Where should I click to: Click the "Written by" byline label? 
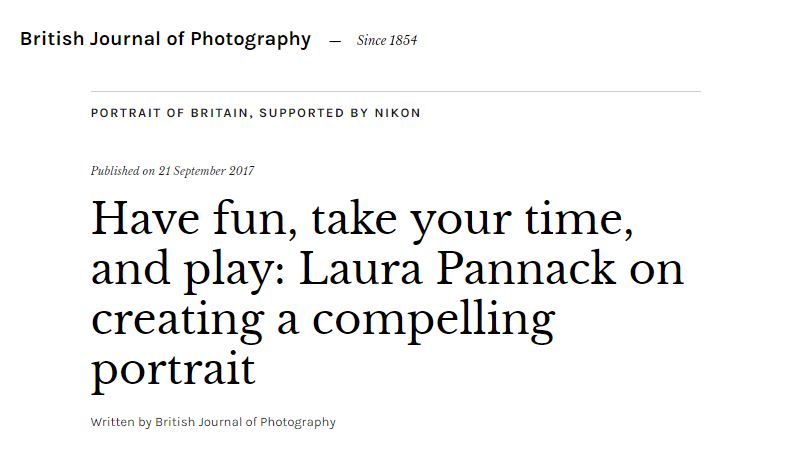click(120, 422)
